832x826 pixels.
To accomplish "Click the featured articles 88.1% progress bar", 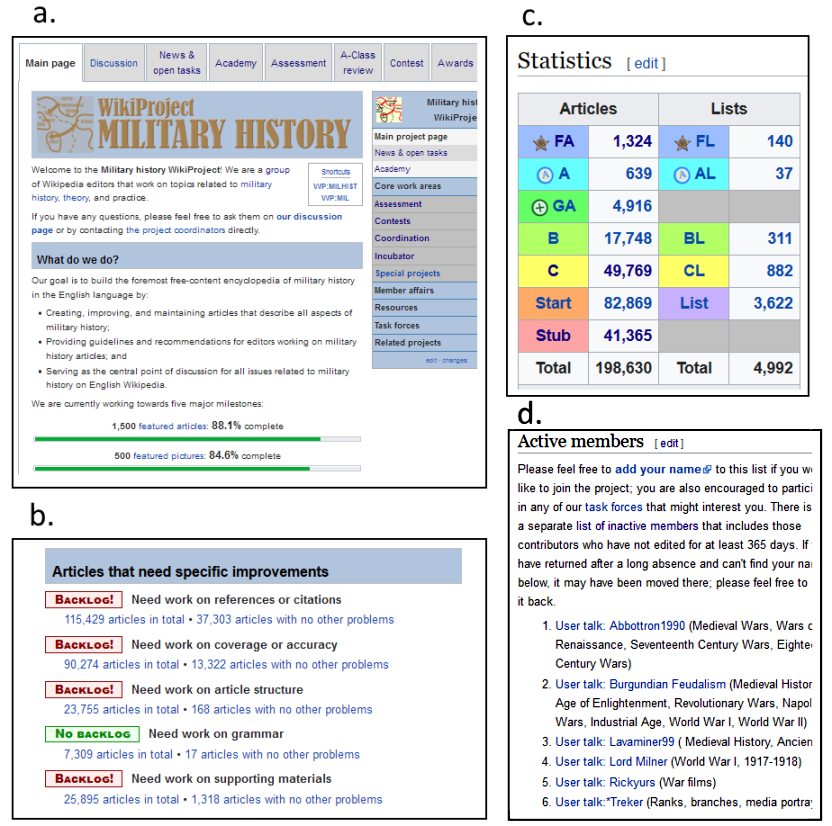I will pos(197,439).
